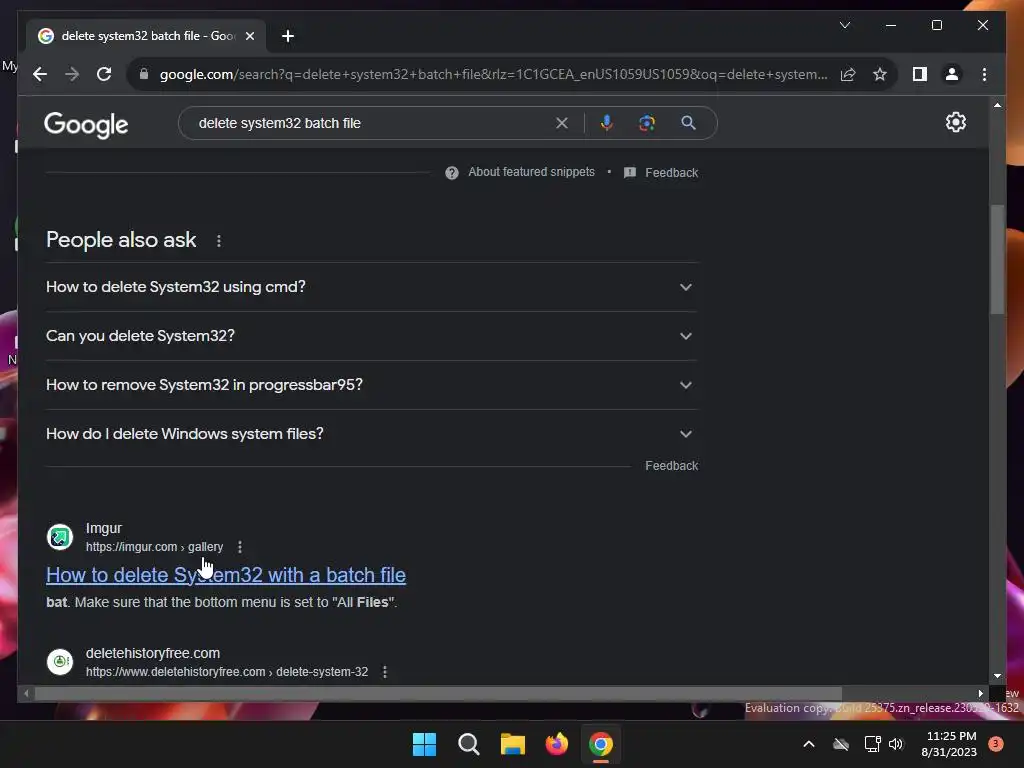Viewport: 1024px width, 768px height.
Task: Open Chrome side panel
Action: pos(920,74)
